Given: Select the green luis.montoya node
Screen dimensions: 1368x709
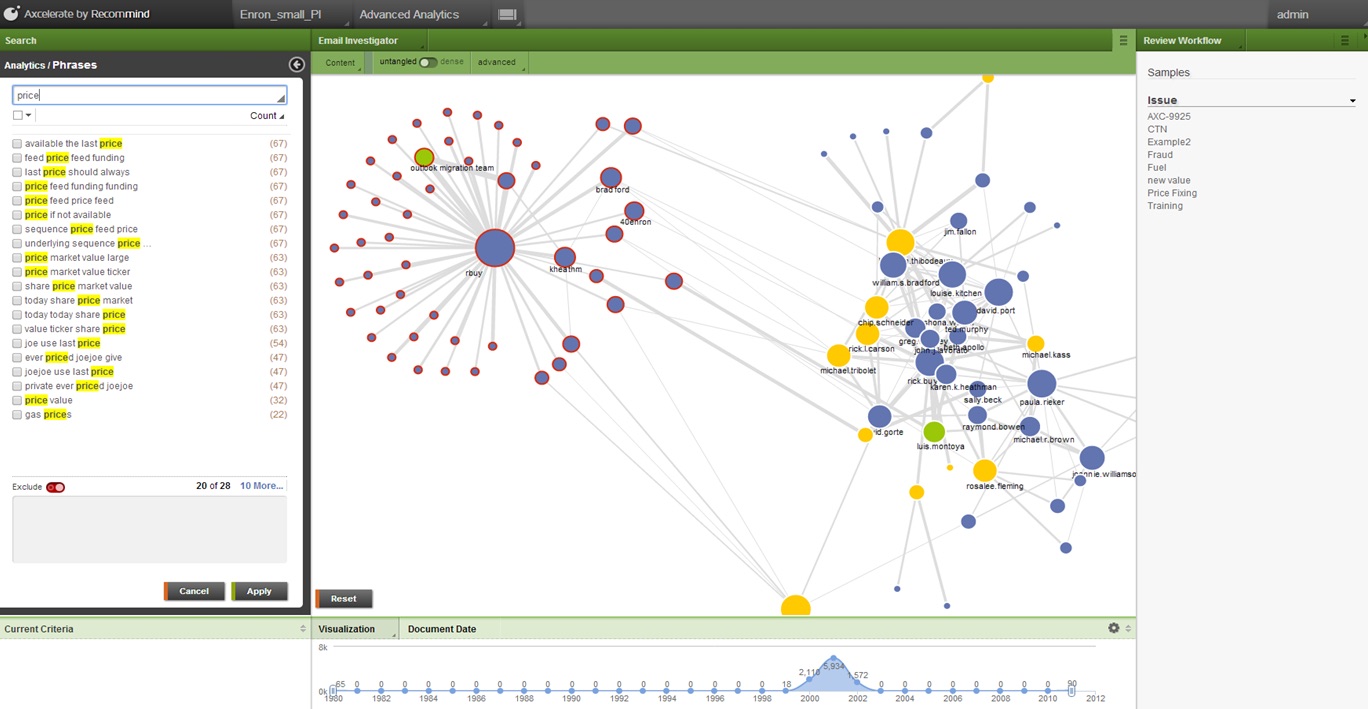Looking at the screenshot, I should (933, 432).
